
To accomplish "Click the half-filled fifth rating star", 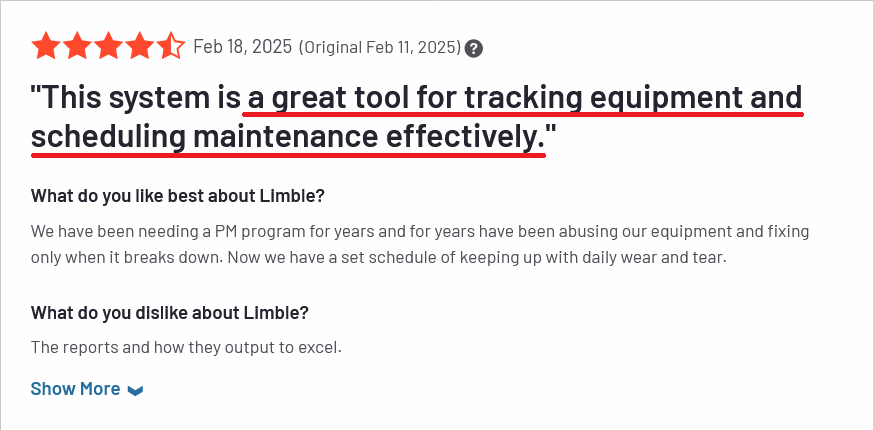I will [170, 47].
